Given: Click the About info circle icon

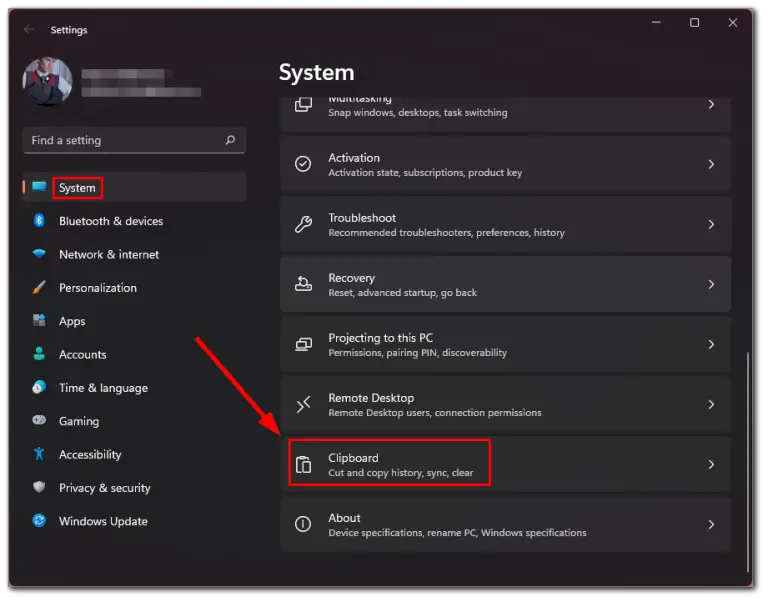Looking at the screenshot, I should tap(303, 525).
